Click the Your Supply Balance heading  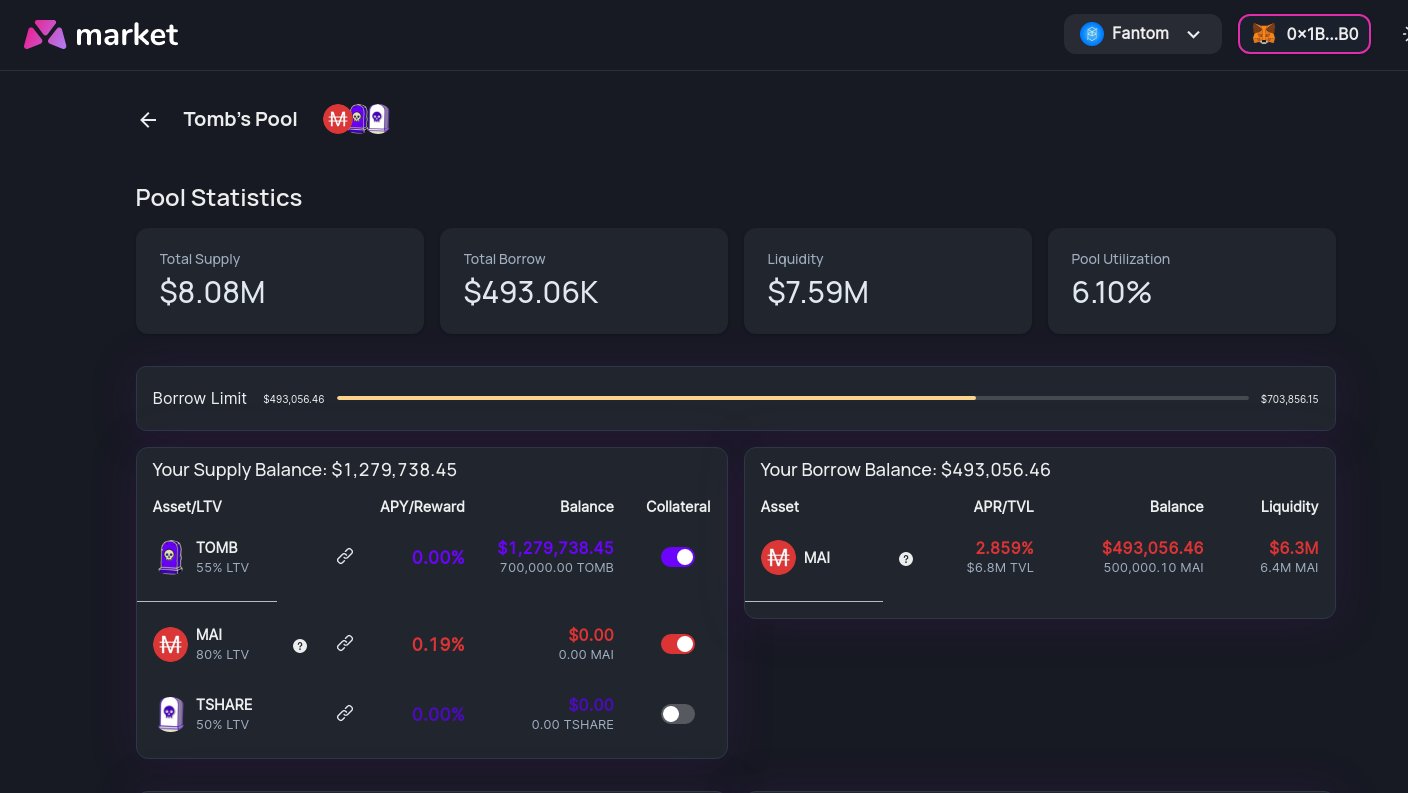(x=304, y=470)
